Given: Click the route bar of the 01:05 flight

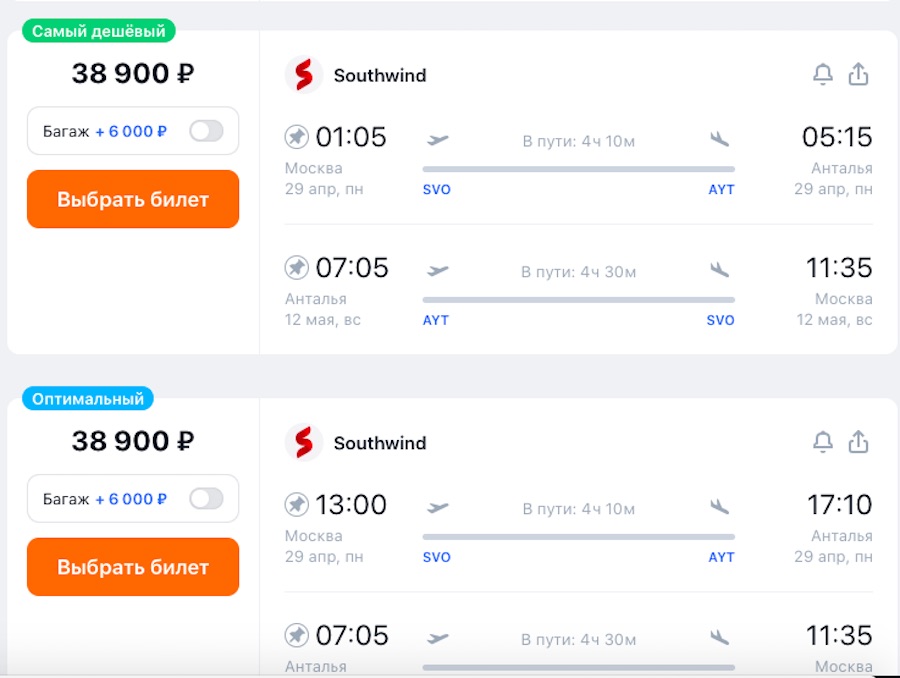Looking at the screenshot, I should (578, 169).
